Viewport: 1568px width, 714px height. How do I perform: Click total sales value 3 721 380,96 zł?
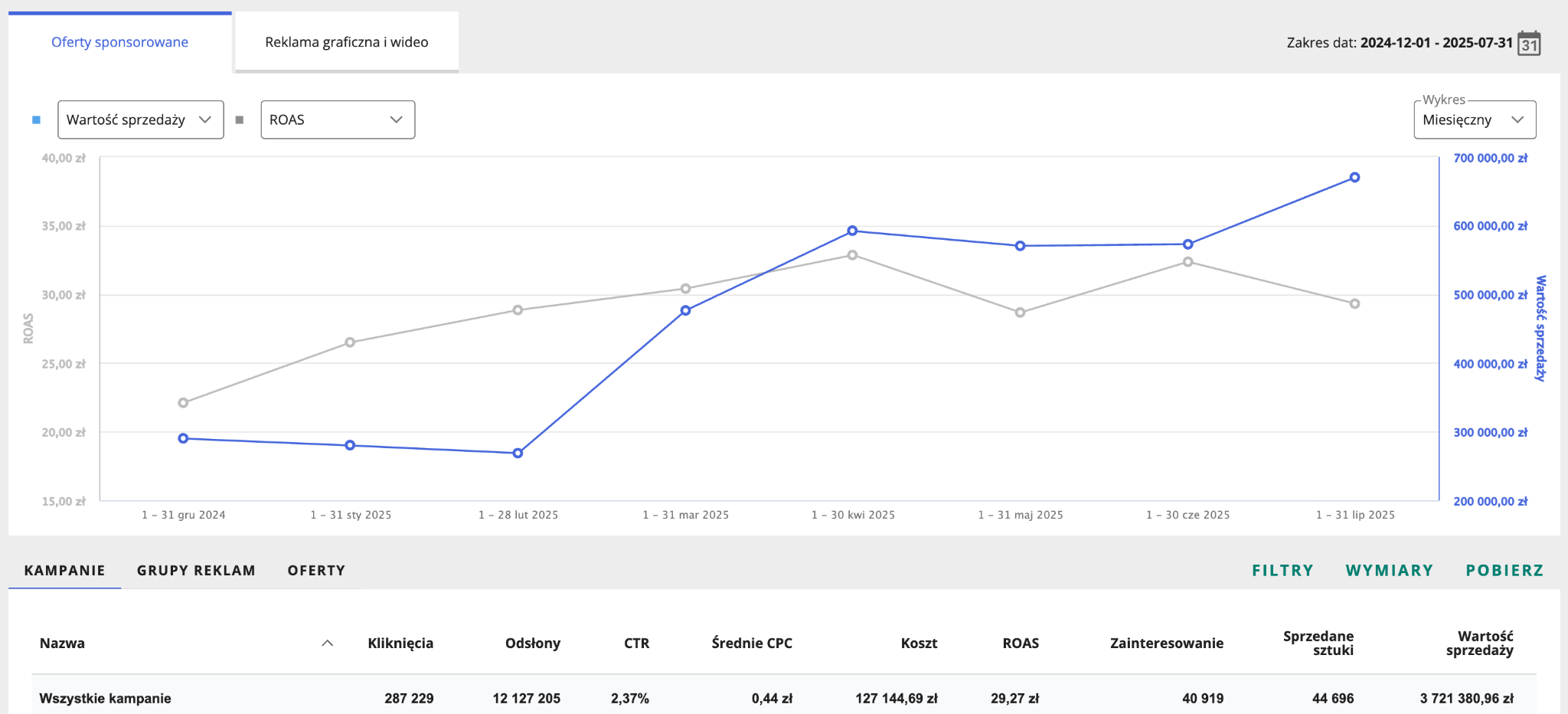click(x=1466, y=699)
